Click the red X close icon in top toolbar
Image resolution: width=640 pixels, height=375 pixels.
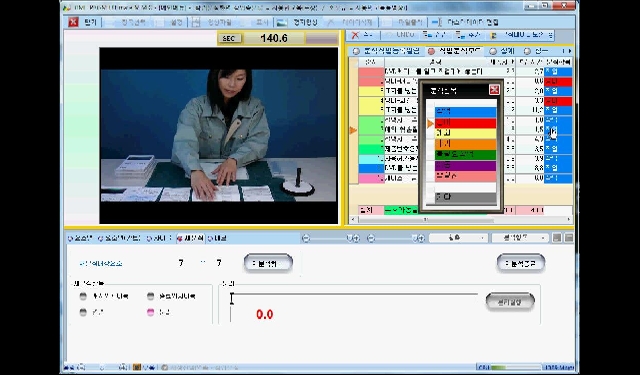click(73, 22)
